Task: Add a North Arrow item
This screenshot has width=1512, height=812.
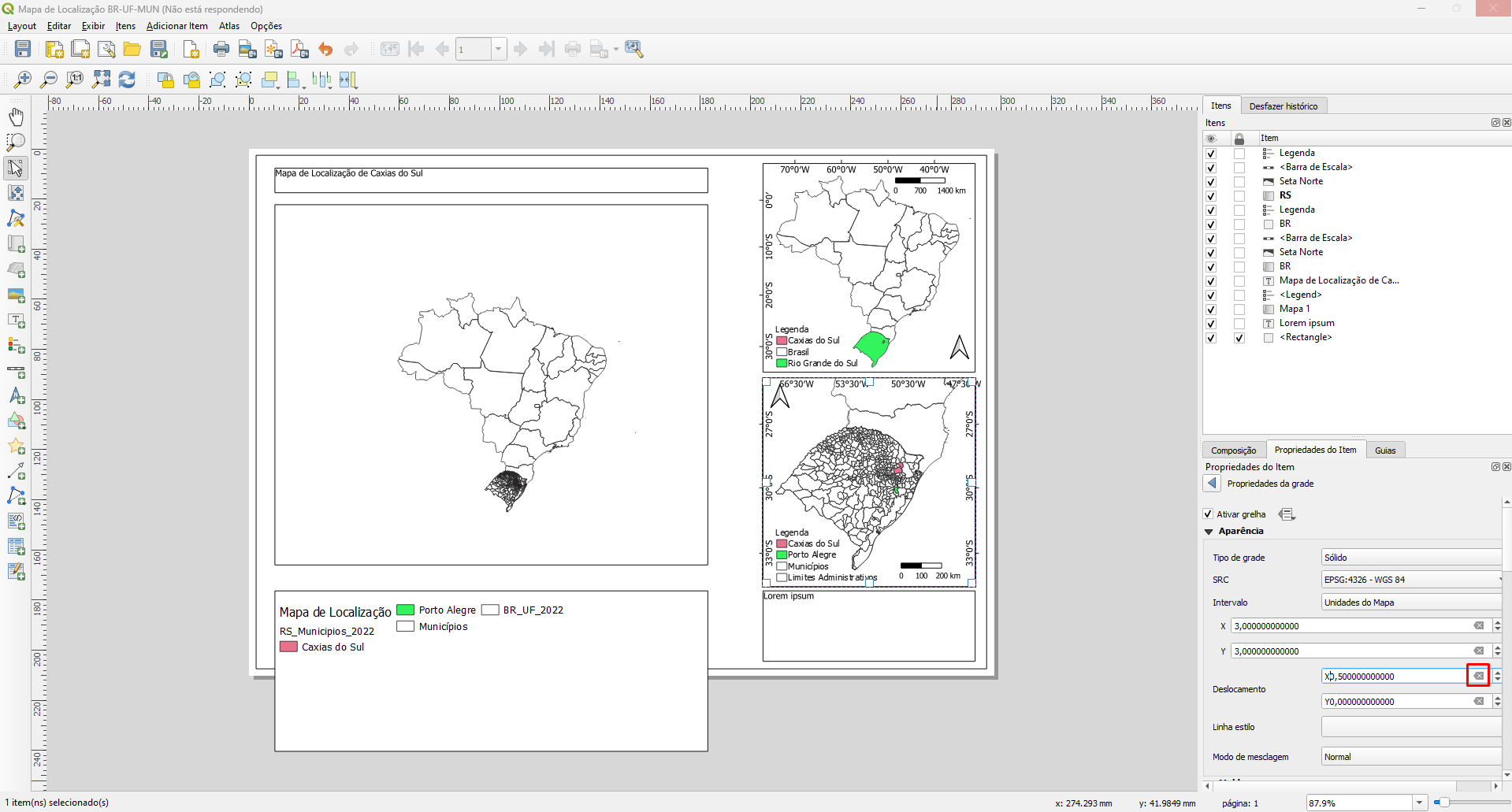Action: [16, 396]
